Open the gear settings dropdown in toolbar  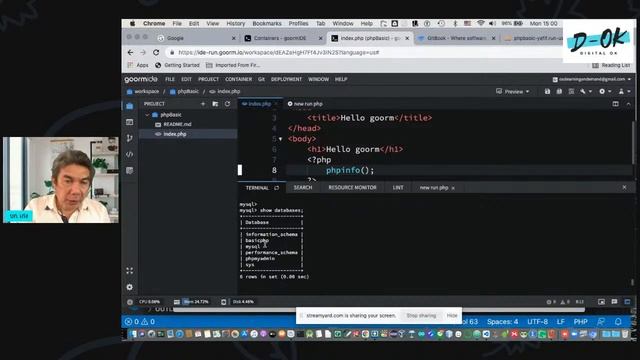click(x=604, y=91)
